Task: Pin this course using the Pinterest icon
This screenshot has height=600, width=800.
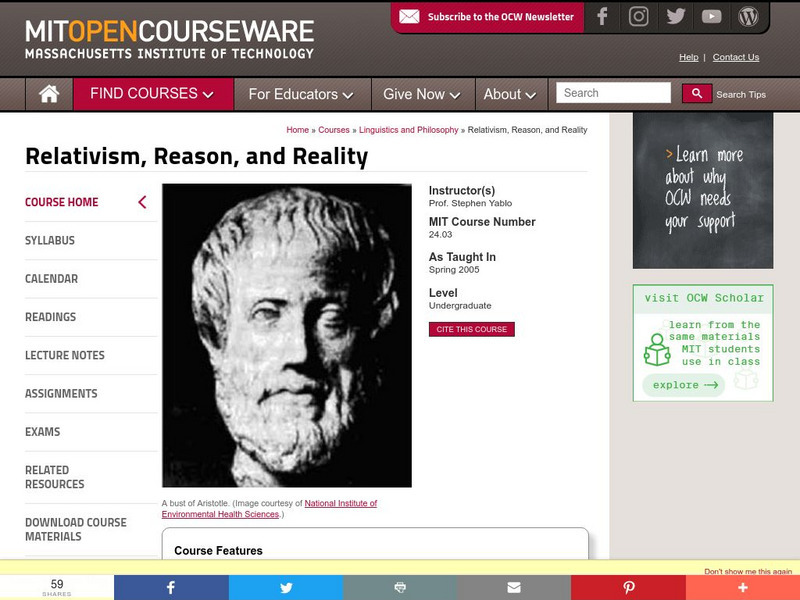Action: point(628,587)
